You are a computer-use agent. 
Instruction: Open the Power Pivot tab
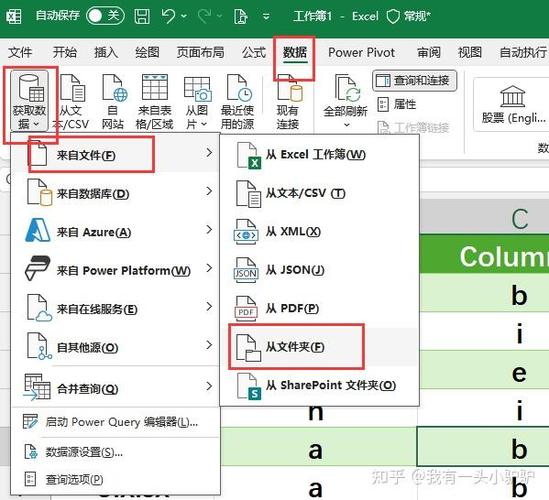pyautogui.click(x=361, y=53)
